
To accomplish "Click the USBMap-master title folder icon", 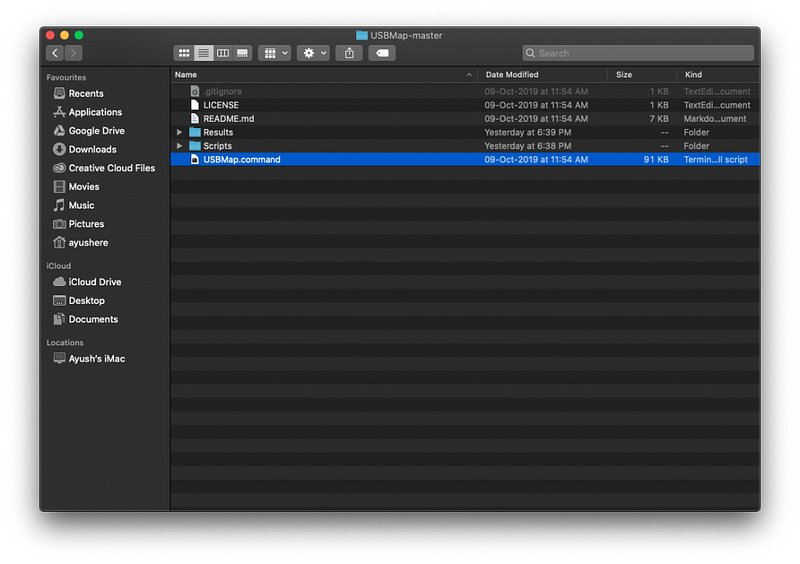I will tap(362, 35).
